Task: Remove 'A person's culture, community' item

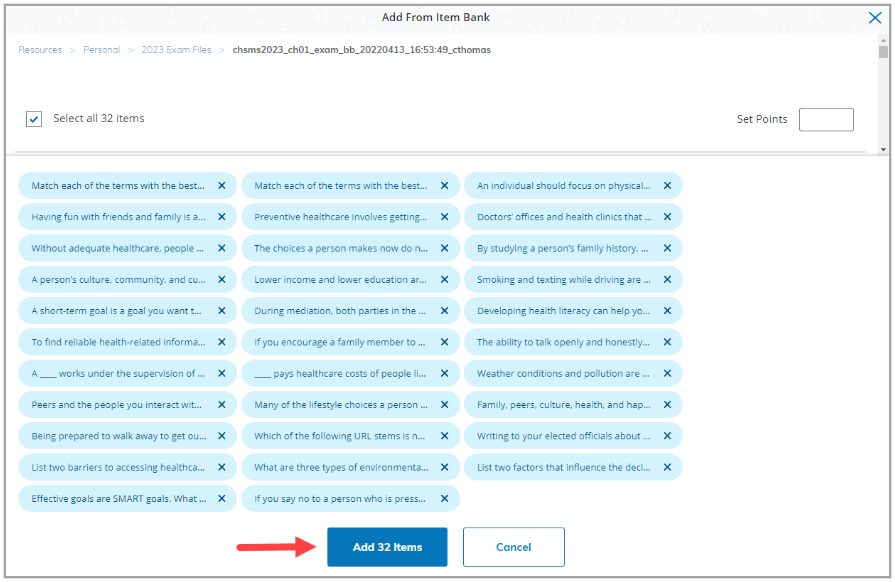Action: point(222,280)
